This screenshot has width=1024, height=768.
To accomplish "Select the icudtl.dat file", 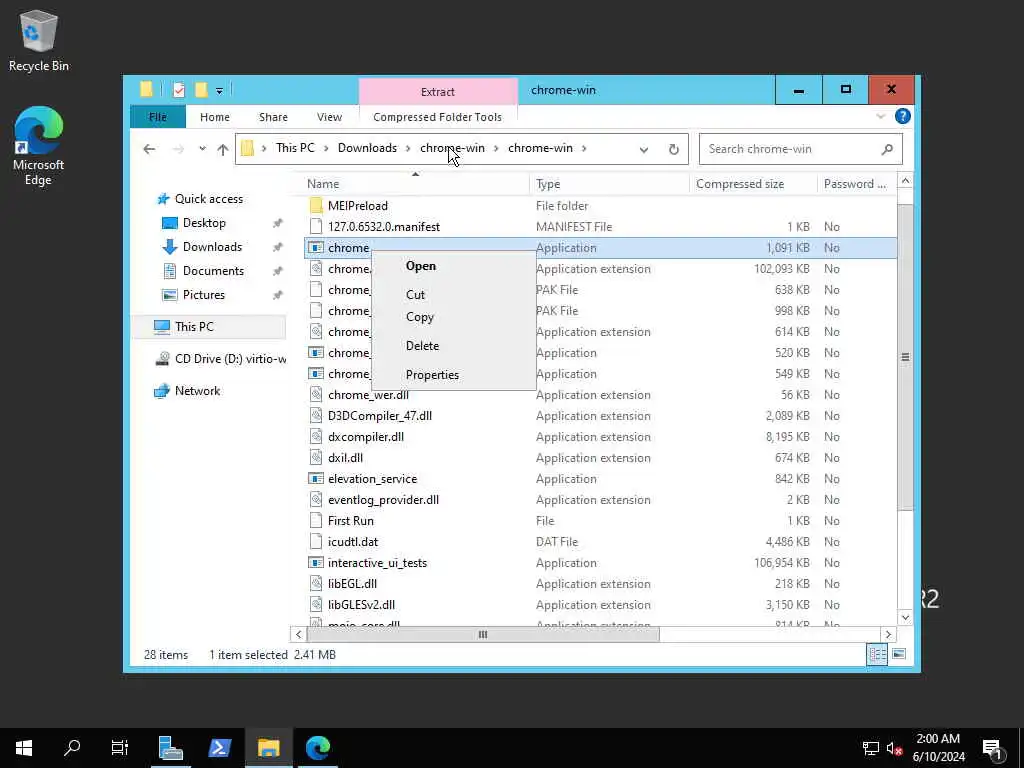I will (353, 541).
